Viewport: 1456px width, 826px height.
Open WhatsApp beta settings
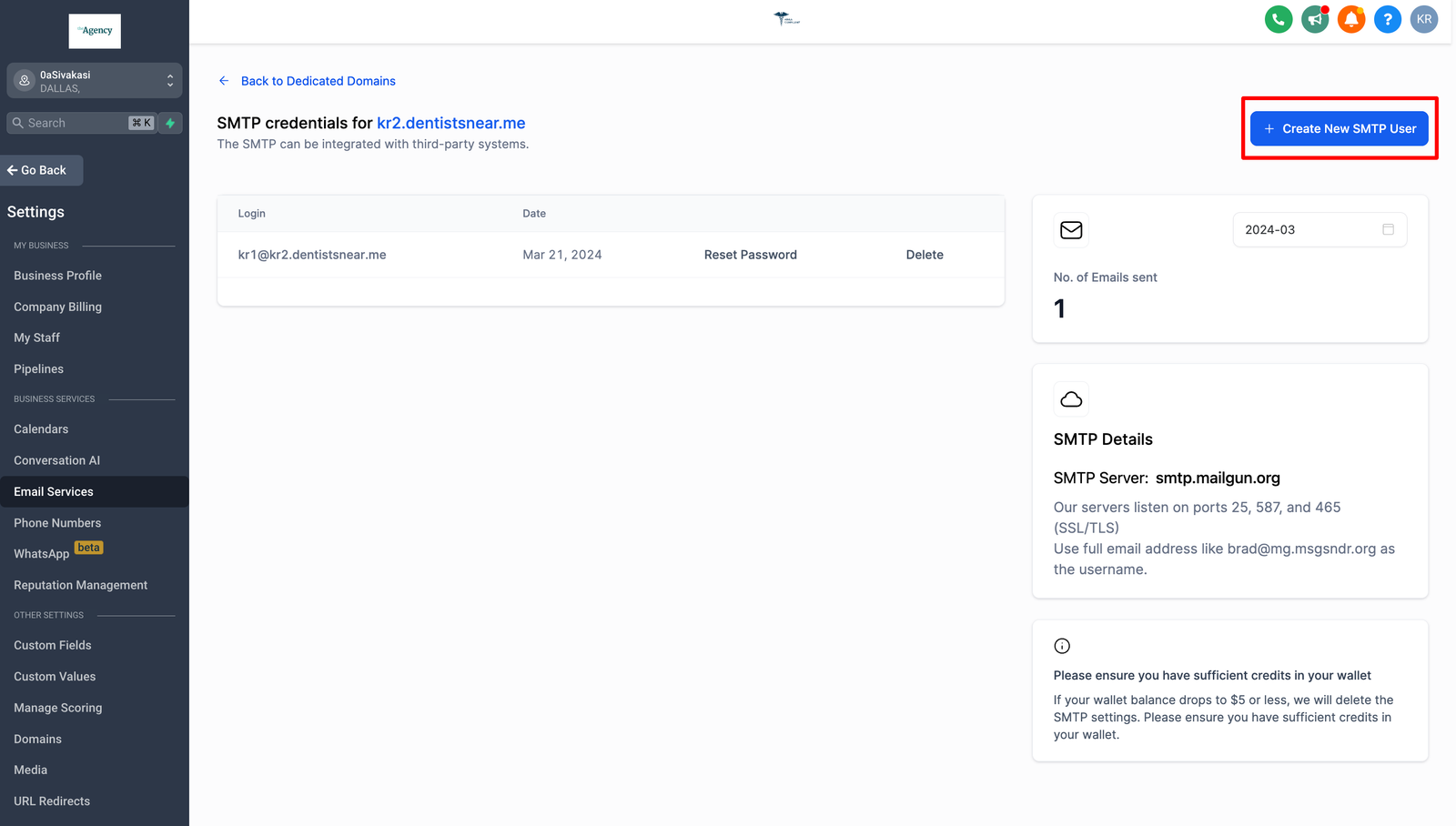click(42, 554)
